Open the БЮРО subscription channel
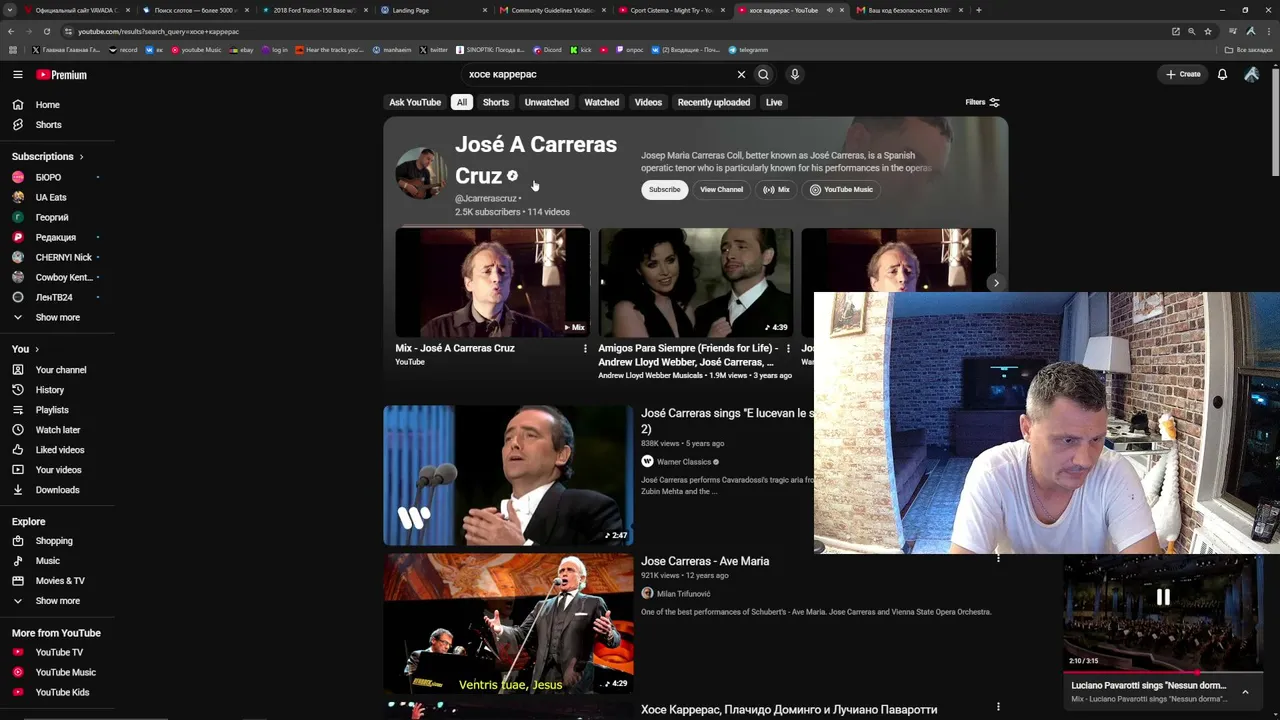This screenshot has width=1280, height=720. 48,177
